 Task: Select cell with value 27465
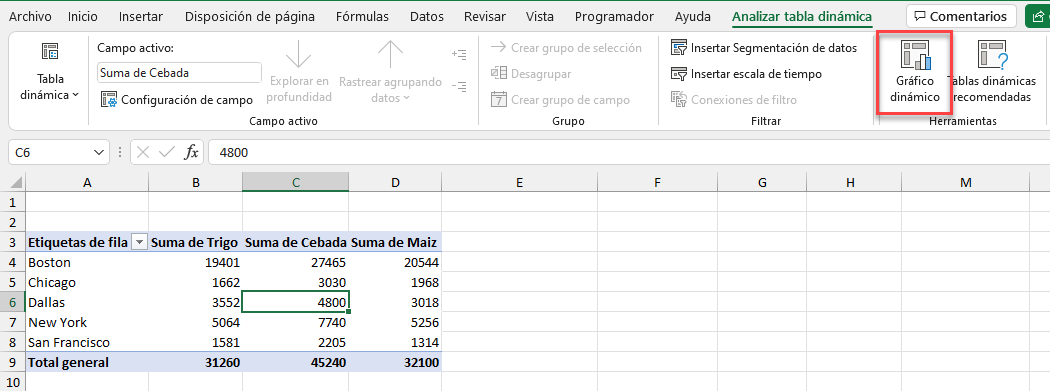click(295, 262)
